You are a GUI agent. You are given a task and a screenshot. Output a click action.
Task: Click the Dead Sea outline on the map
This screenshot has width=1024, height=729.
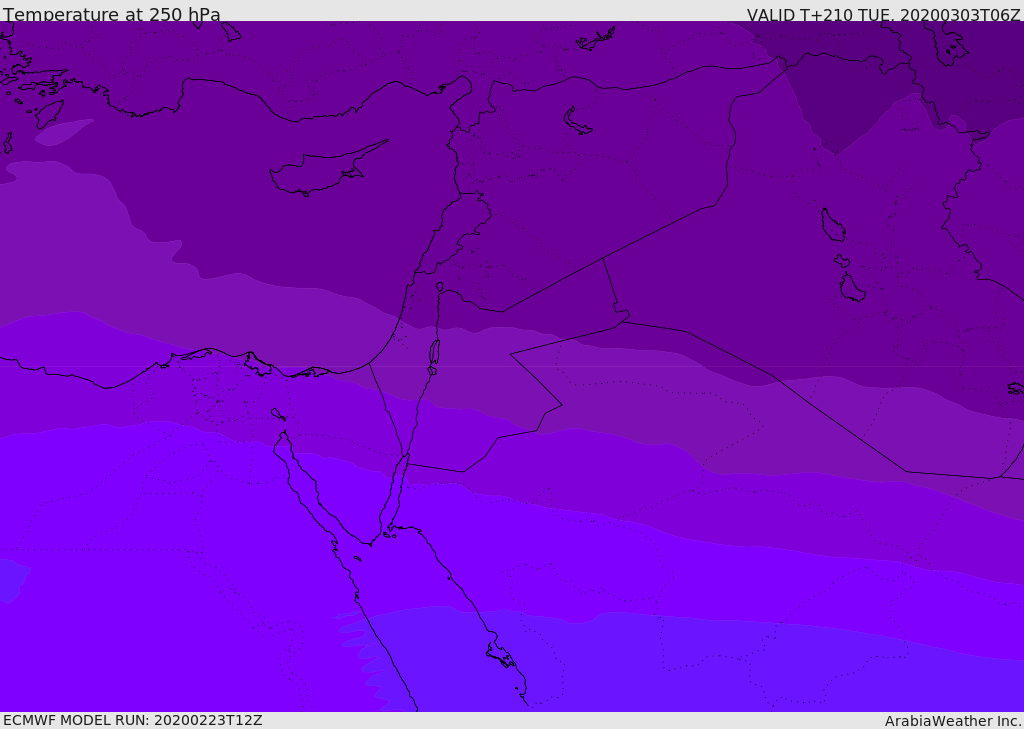click(x=434, y=352)
